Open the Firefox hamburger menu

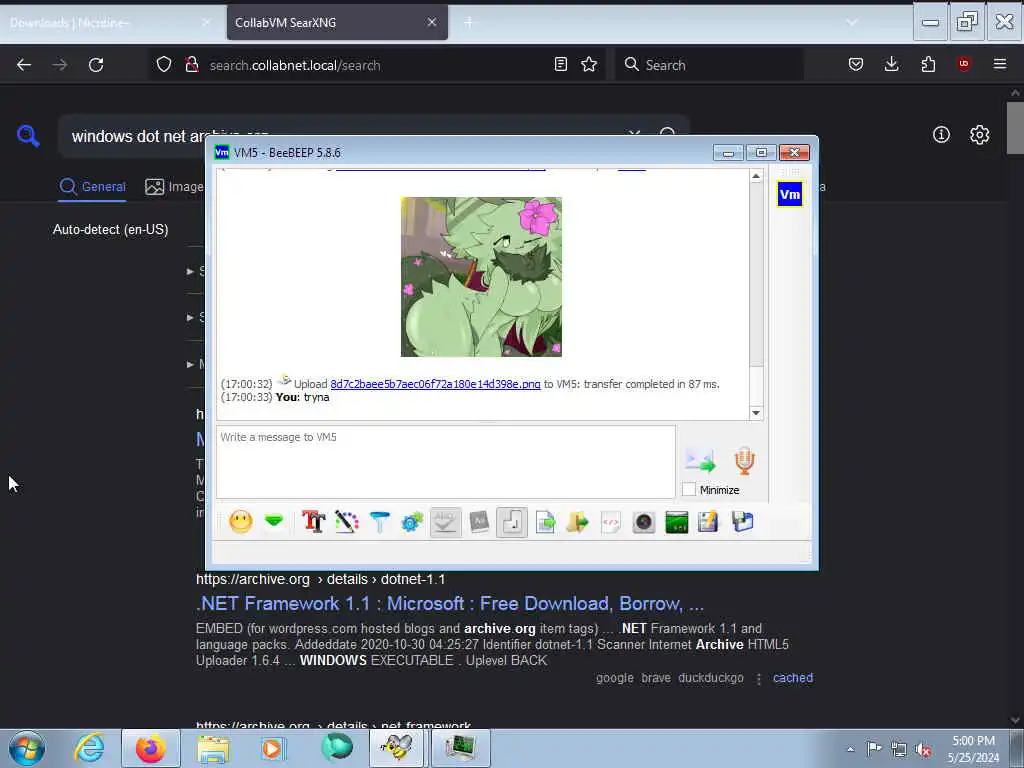pos(1000,64)
